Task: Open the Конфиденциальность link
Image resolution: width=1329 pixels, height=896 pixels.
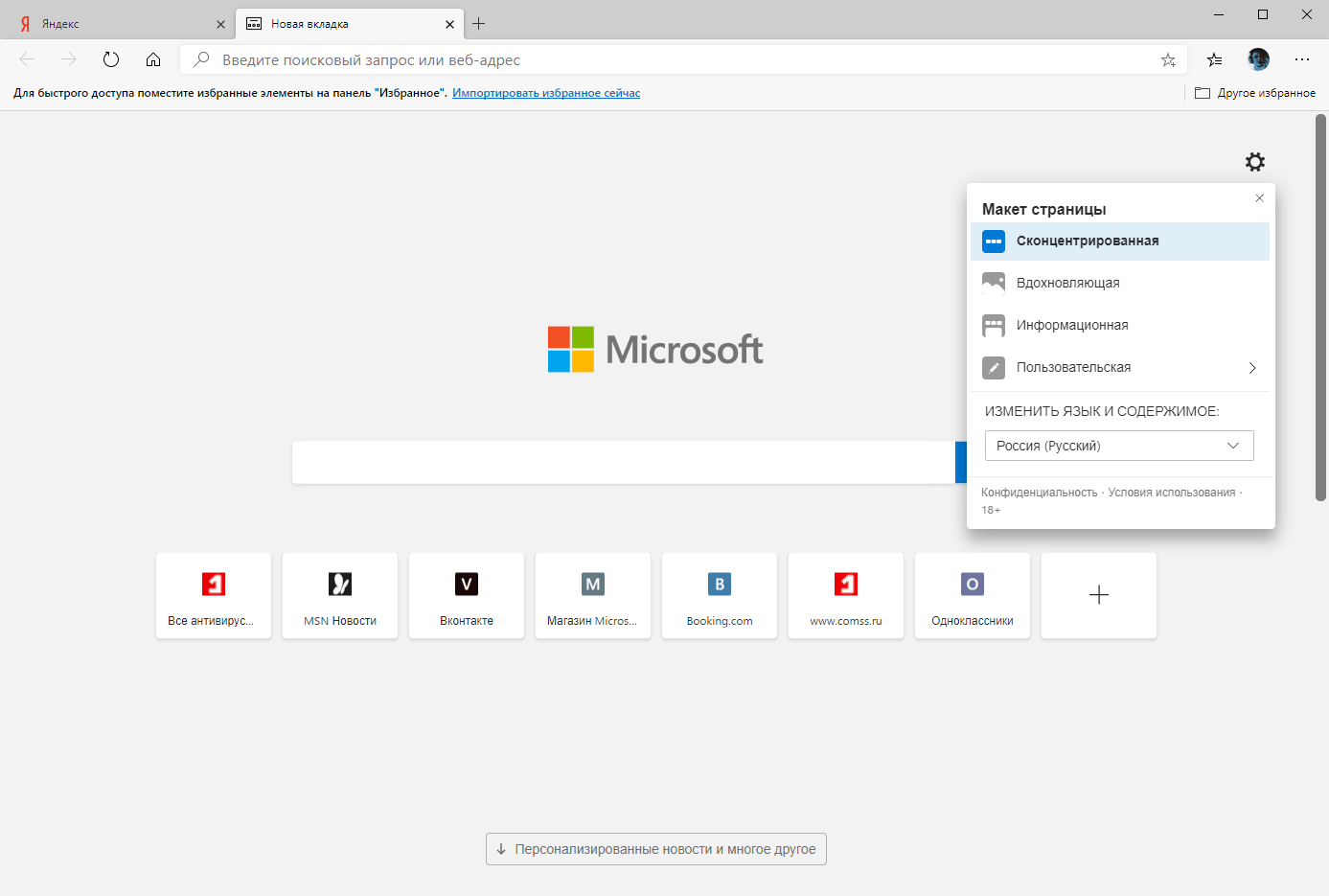Action: (1039, 493)
